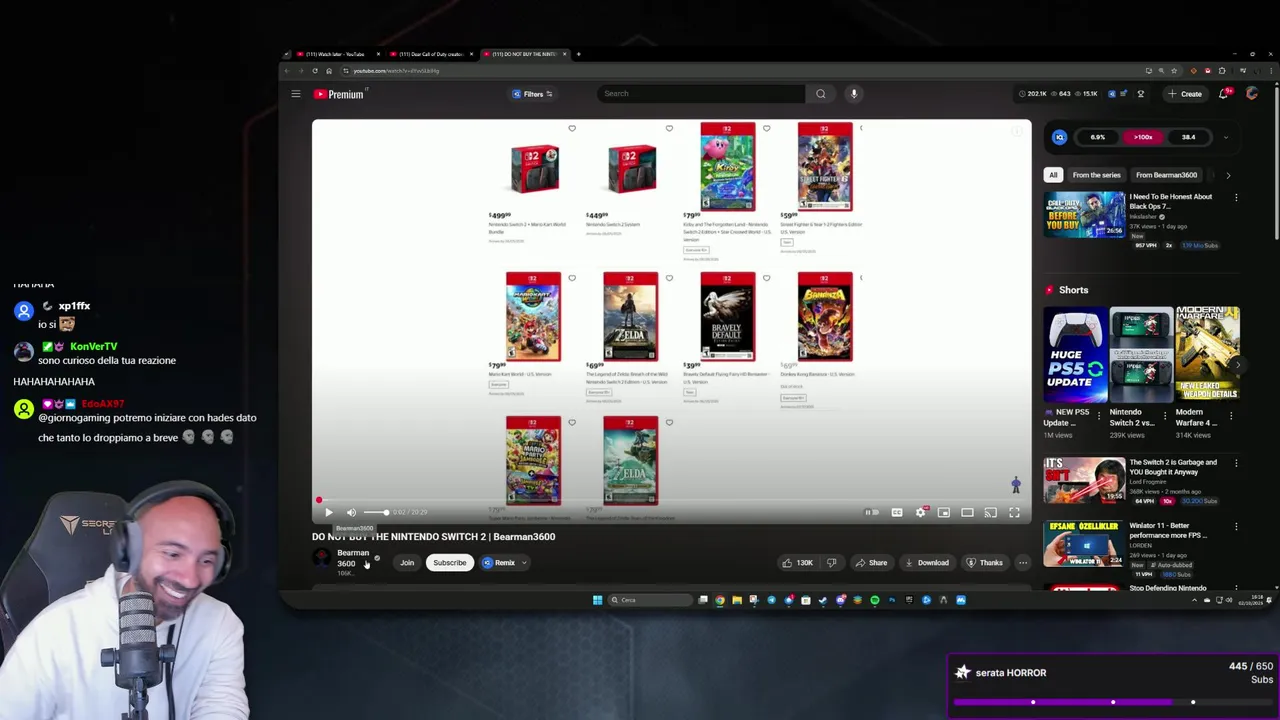
Task: Toggle theater mode
Action: tap(967, 512)
